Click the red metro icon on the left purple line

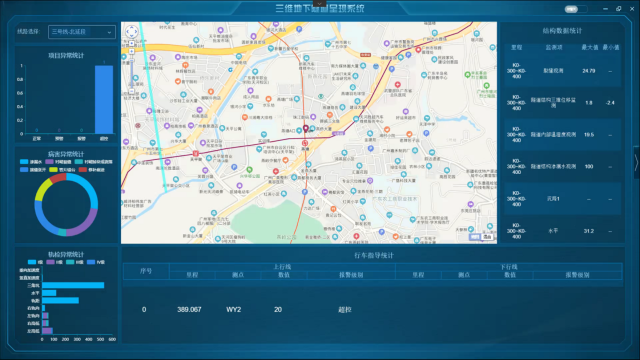tap(196, 153)
